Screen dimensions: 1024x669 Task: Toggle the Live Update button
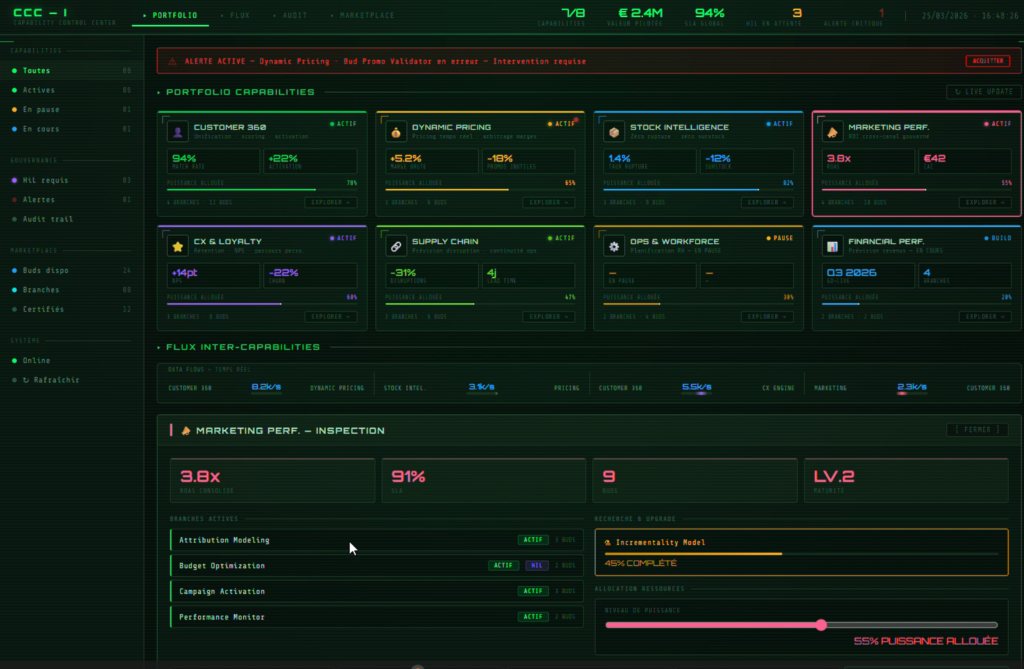click(x=983, y=92)
